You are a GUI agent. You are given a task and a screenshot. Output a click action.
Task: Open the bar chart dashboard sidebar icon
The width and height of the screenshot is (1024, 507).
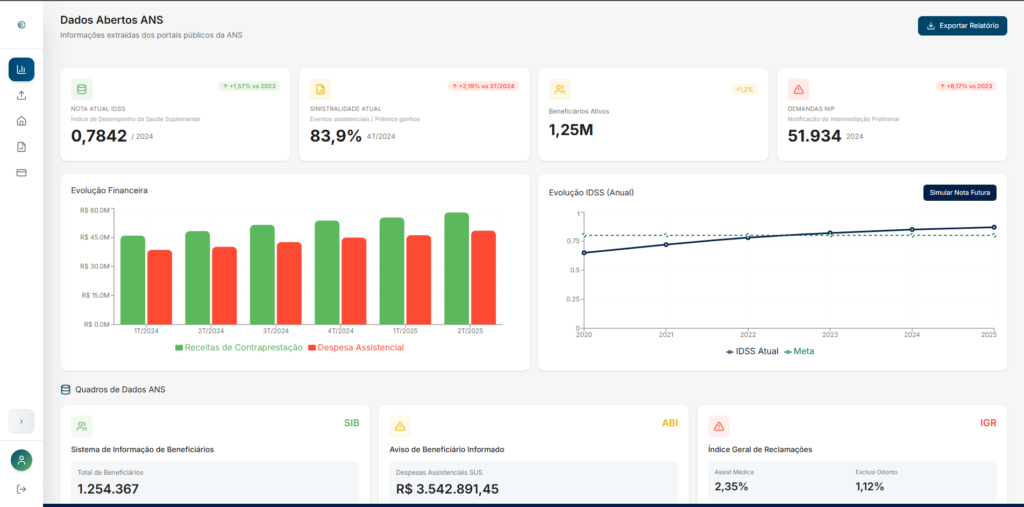pos(21,69)
